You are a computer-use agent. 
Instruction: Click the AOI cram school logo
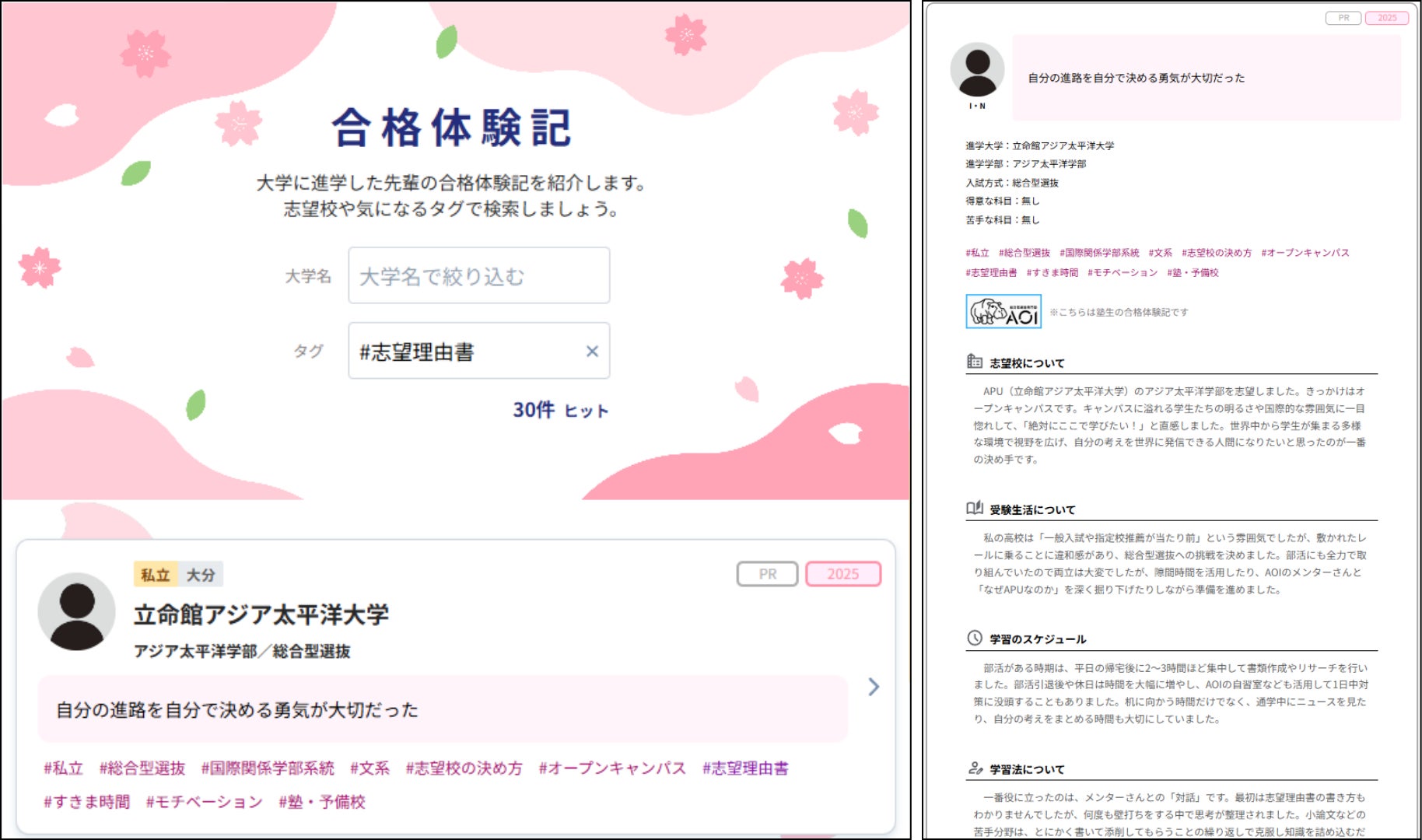(x=1003, y=311)
